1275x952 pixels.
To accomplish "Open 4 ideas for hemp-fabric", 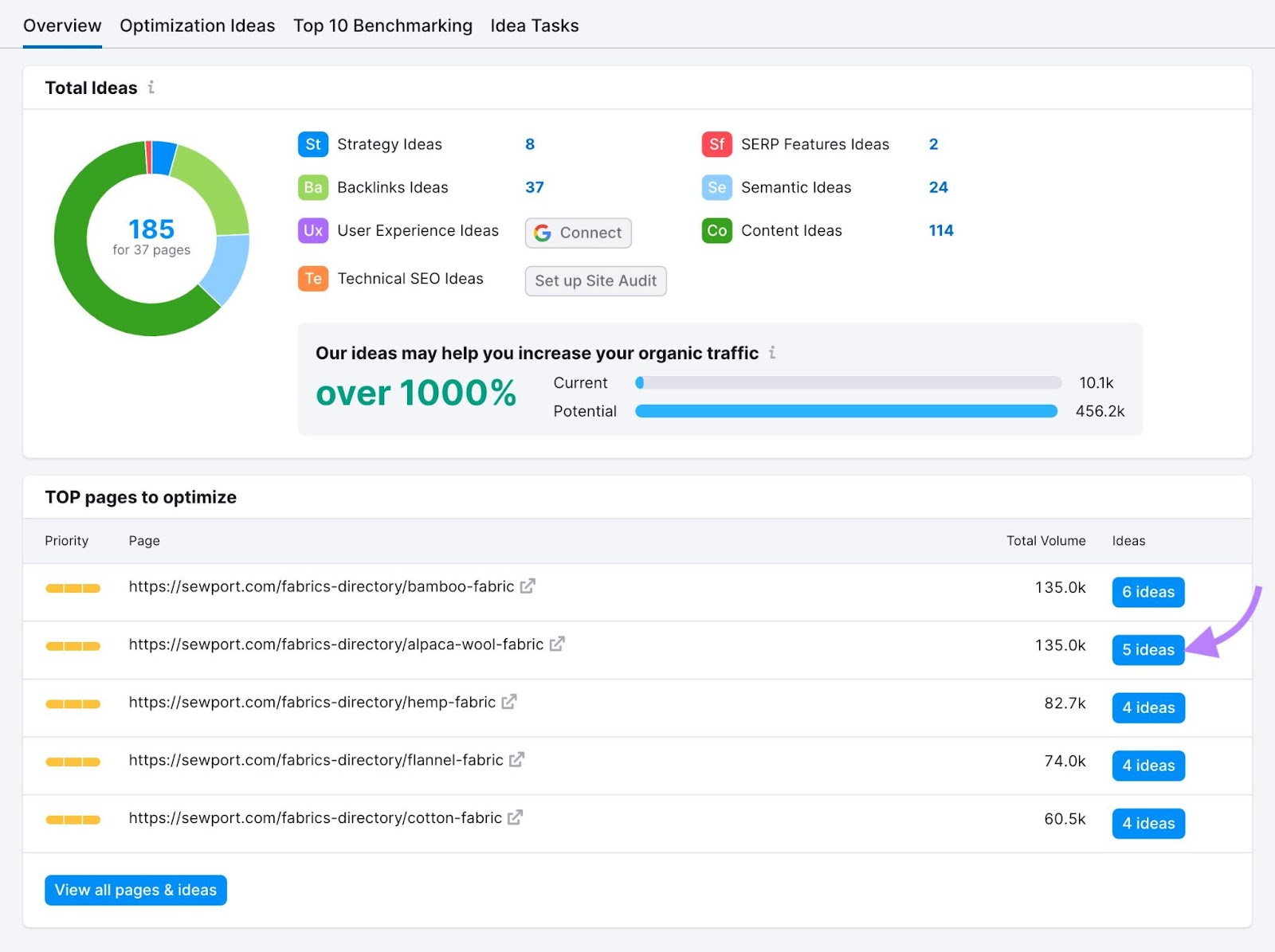I will tap(1148, 707).
